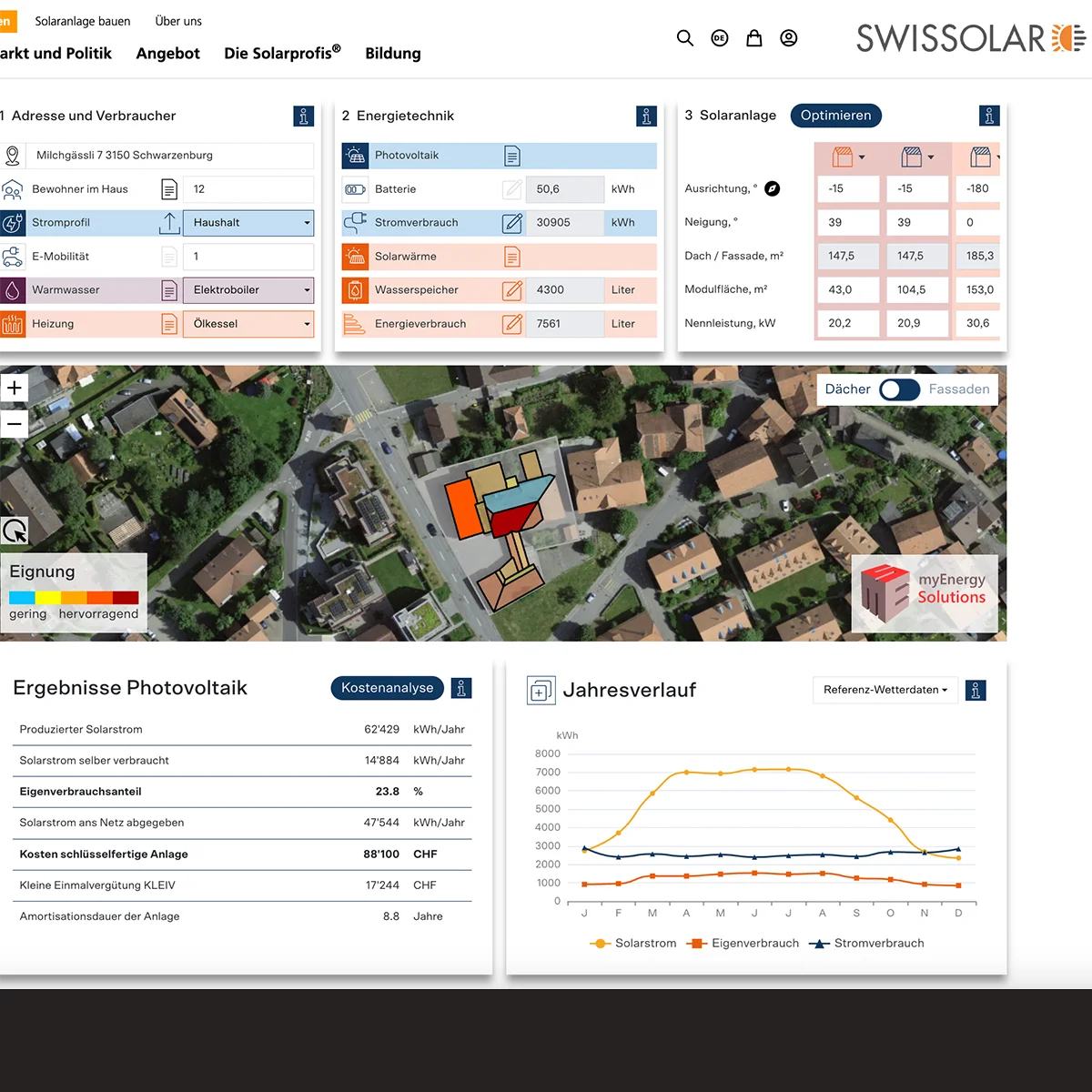
Task: Expand second roof surface type dropdown
Action: coord(917,157)
